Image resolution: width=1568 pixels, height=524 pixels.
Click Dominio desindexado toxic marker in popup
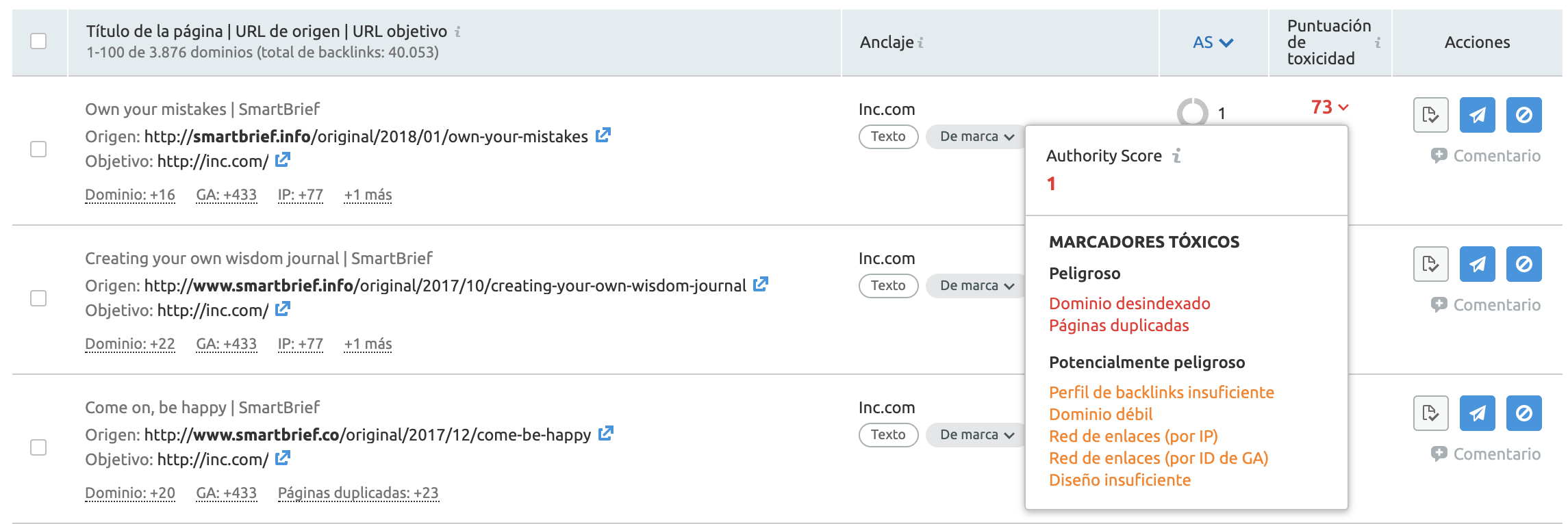pyautogui.click(x=1130, y=304)
